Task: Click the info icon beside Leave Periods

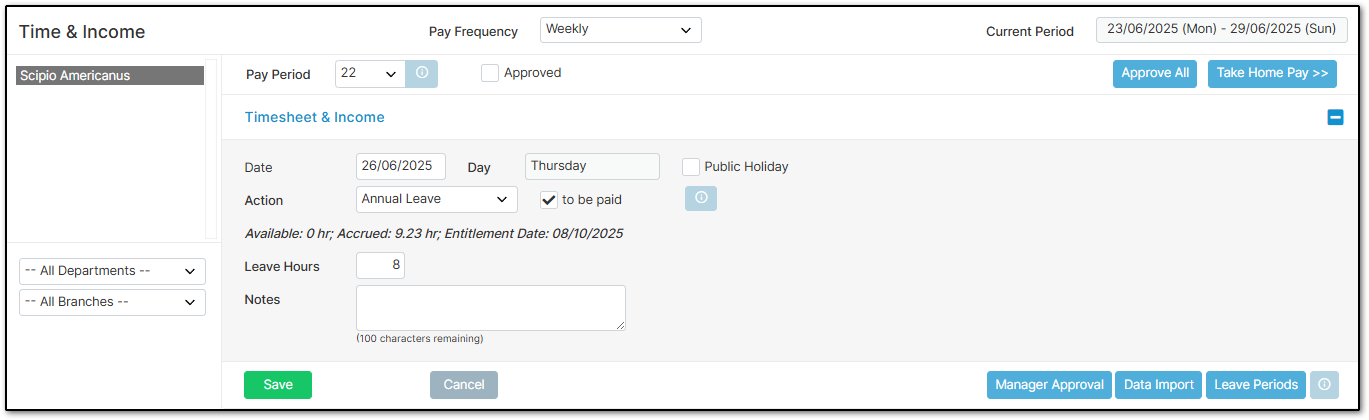Action: tap(1324, 385)
